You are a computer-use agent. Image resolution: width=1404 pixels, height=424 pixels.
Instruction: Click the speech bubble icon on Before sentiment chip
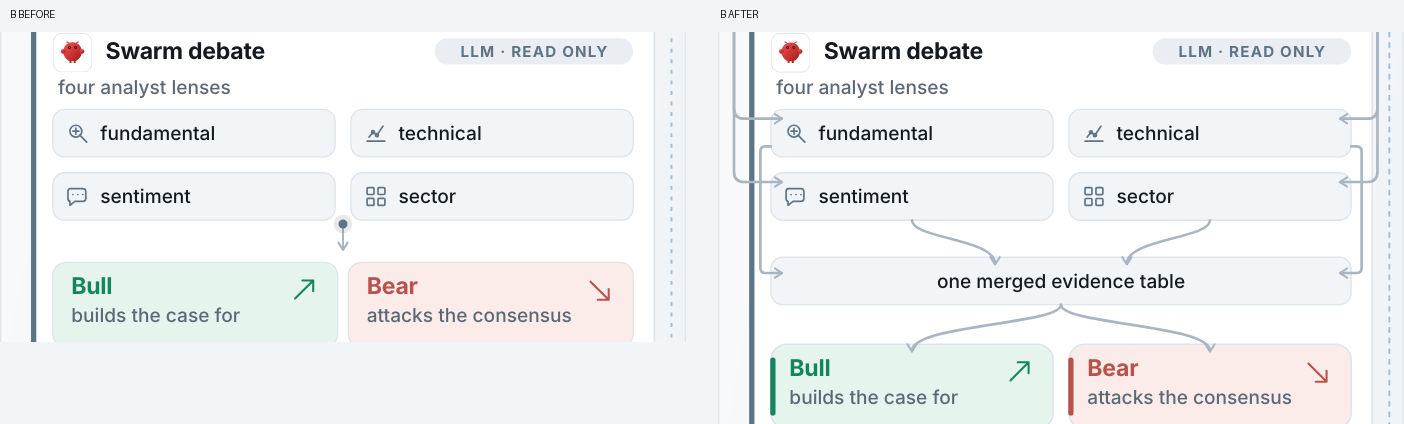click(77, 197)
